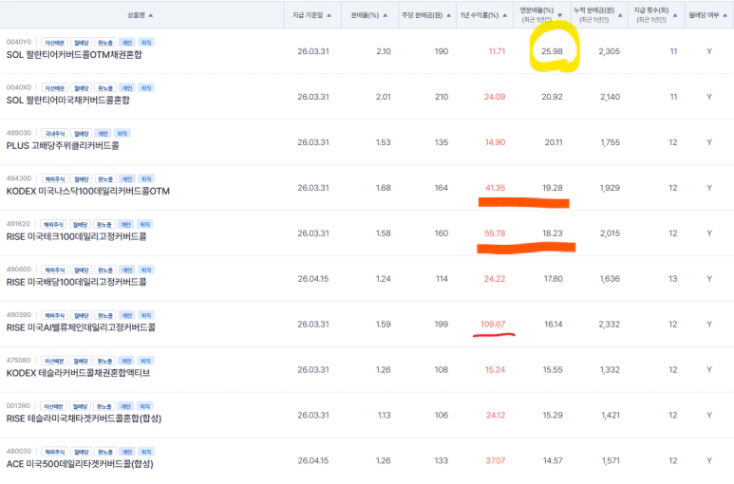The width and height of the screenshot is (734, 484).
Task: Select ticker code 489030
Action: click(19, 133)
